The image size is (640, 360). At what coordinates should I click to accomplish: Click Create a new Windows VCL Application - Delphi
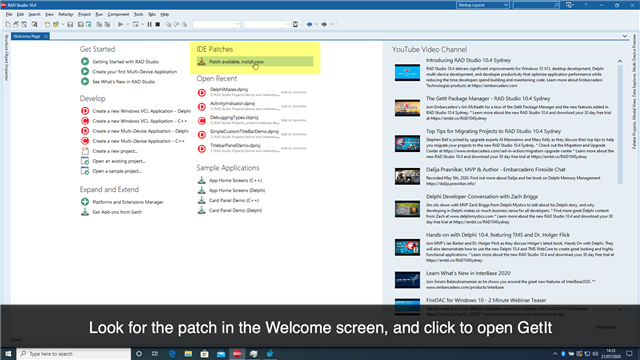coord(142,111)
